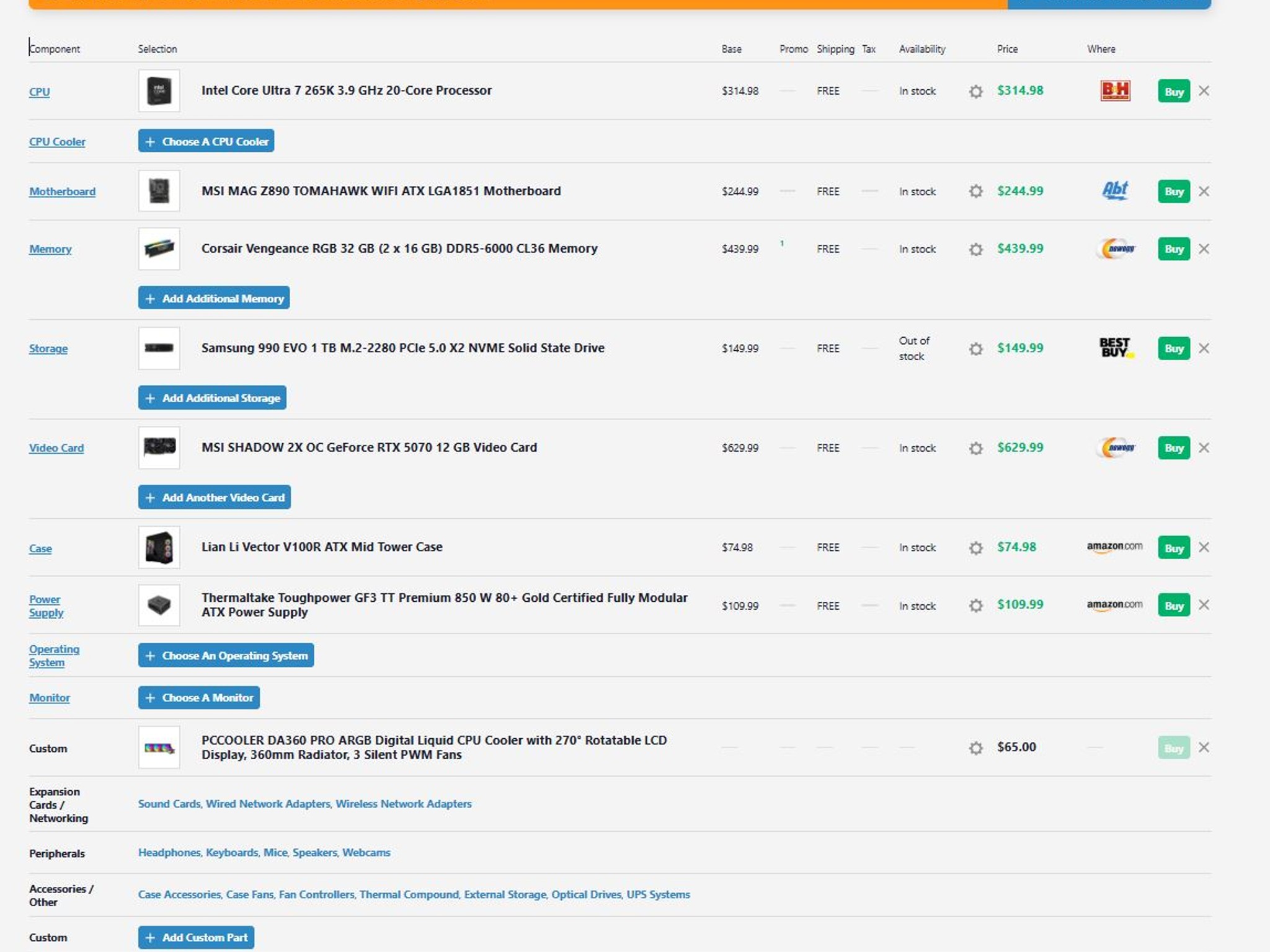
Task: Open the Lian Li Vector V100R case thumbnail
Action: 159,547
